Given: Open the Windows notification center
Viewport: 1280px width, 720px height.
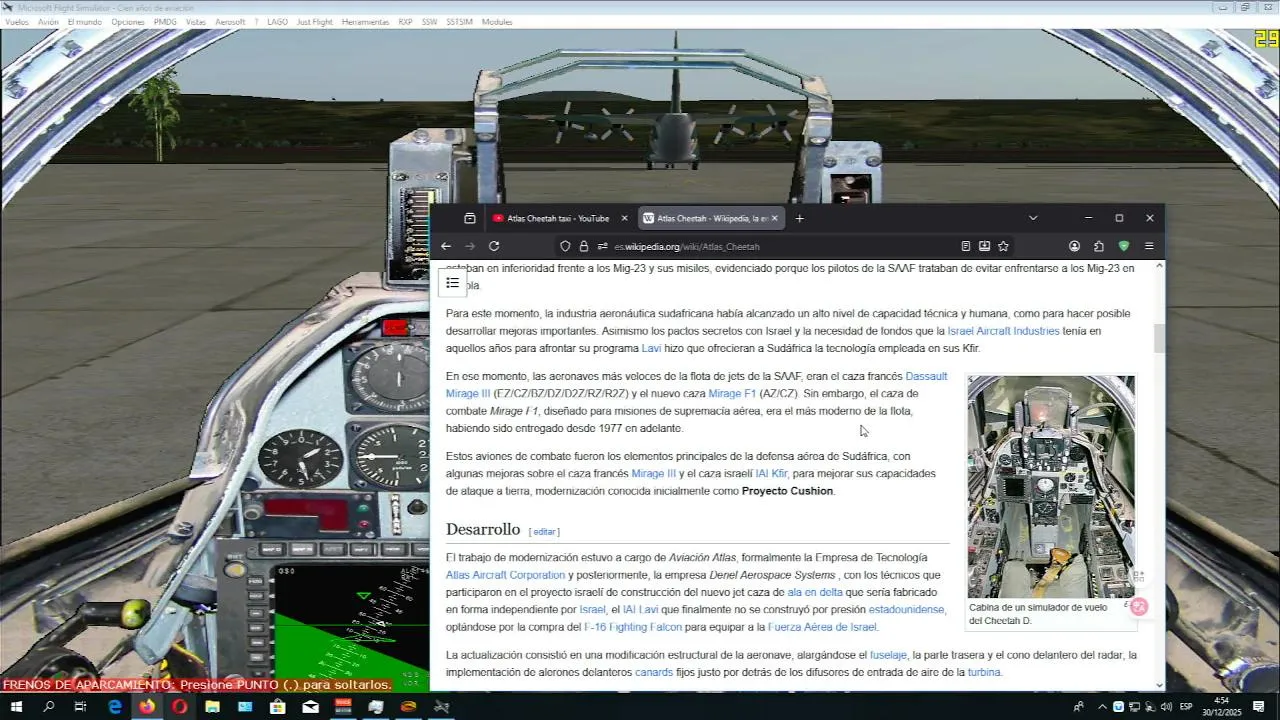Looking at the screenshot, I should pos(1258,707).
